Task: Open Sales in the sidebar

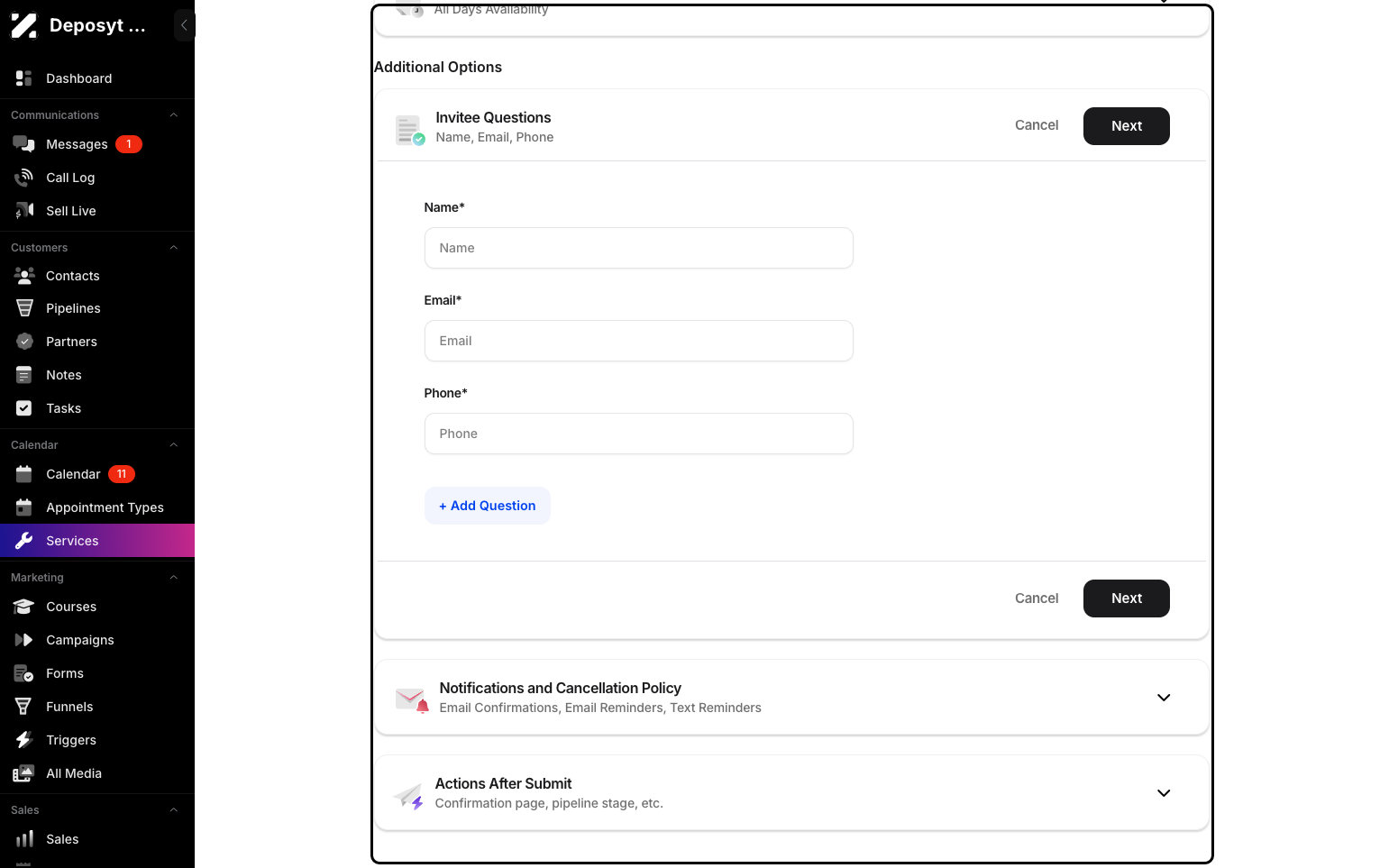Action: click(97, 839)
